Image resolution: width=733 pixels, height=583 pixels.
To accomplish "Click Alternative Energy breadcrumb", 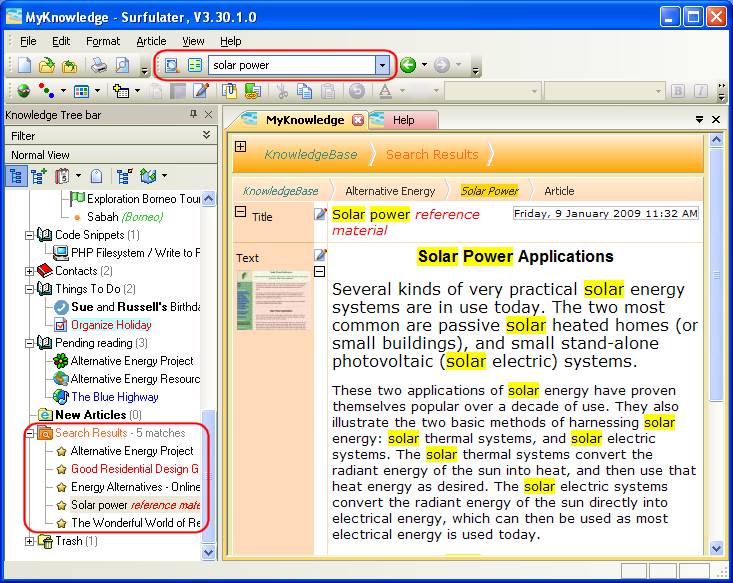I will click(x=390, y=191).
